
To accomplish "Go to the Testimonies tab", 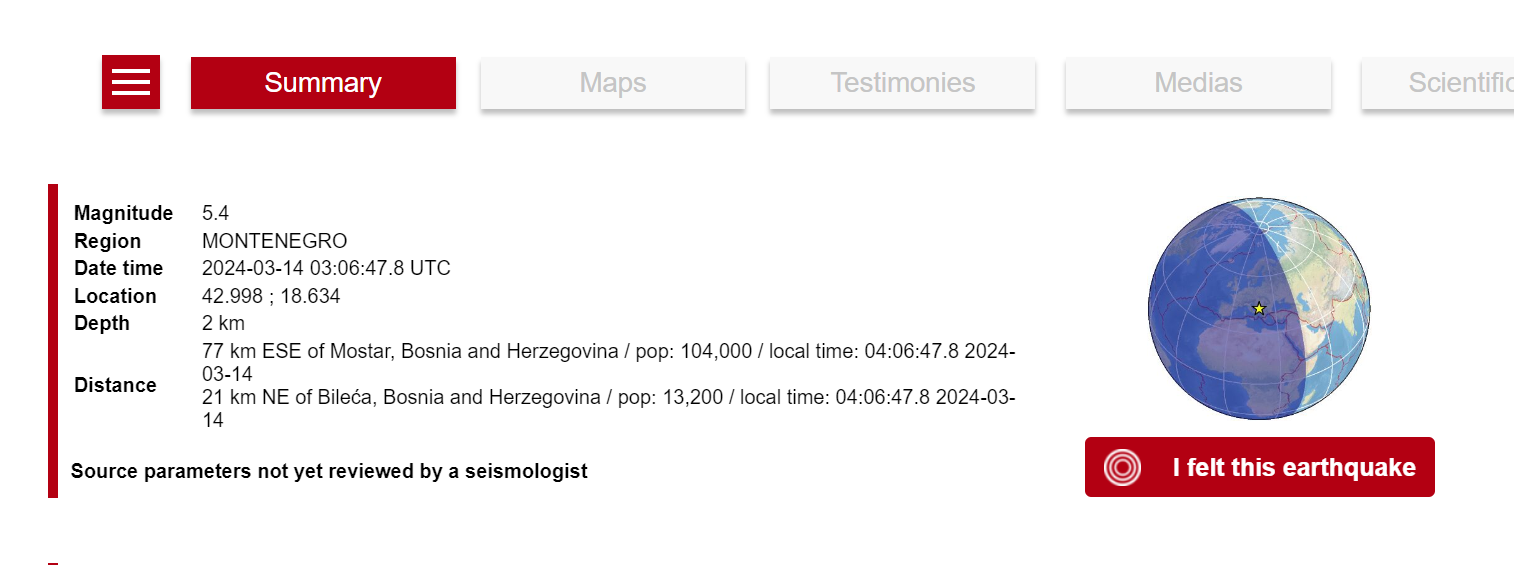I will (902, 83).
